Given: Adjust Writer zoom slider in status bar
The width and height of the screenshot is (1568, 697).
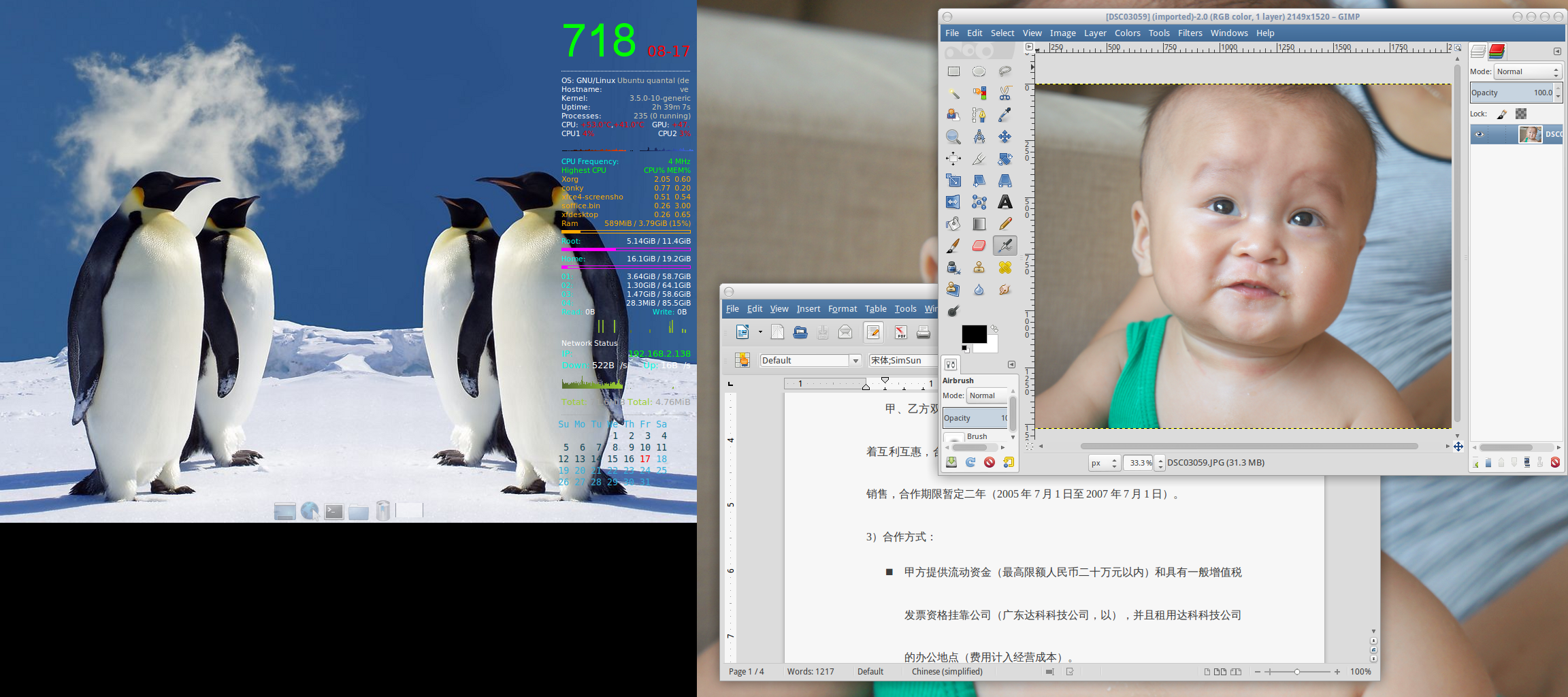Looking at the screenshot, I should 1297,672.
